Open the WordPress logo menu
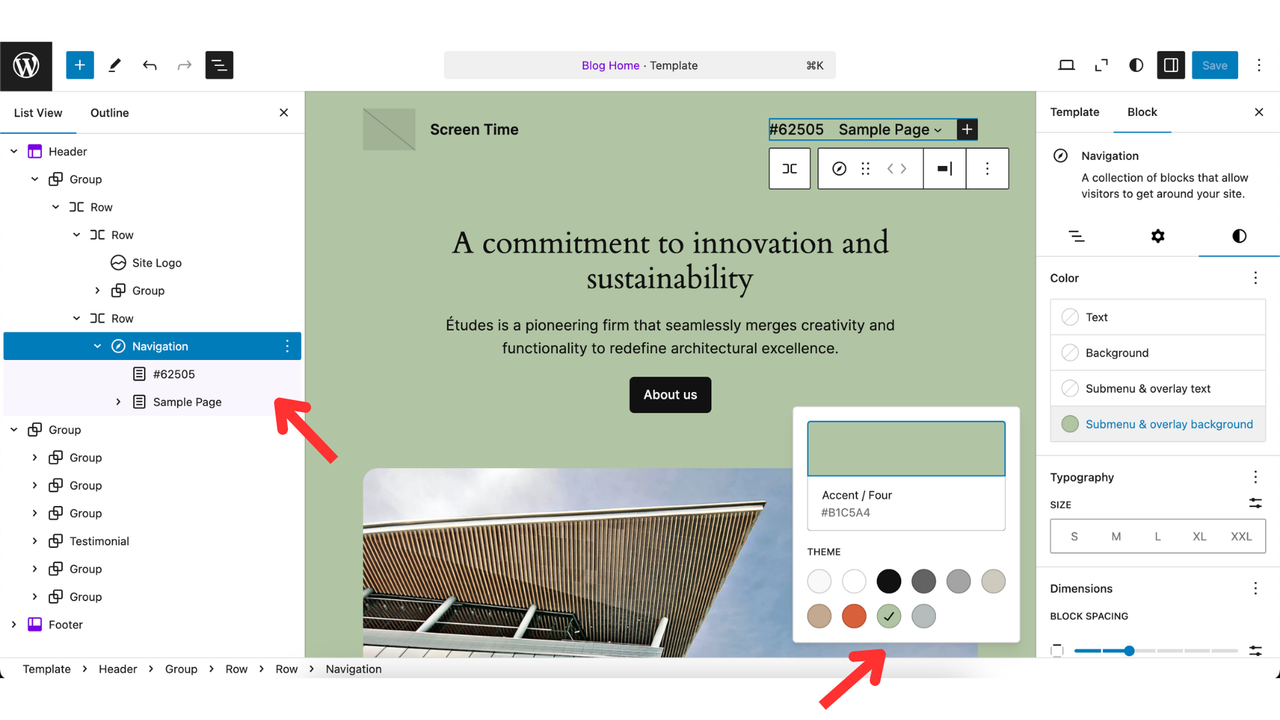Viewport: 1280px width, 720px height. 26,65
